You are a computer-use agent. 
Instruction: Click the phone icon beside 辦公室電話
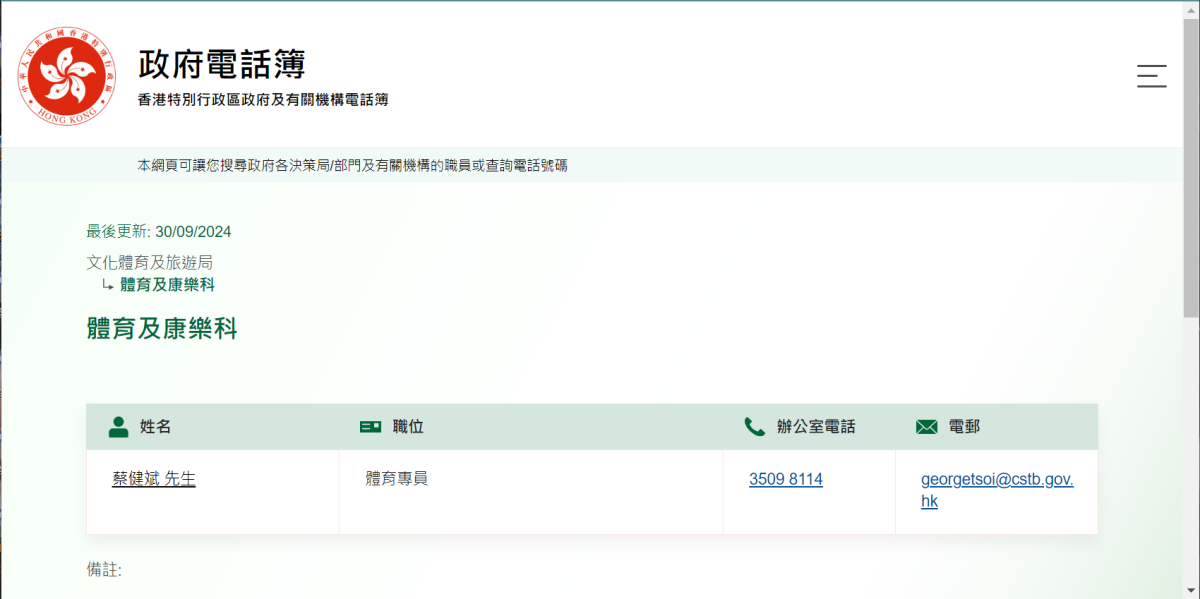pos(755,427)
